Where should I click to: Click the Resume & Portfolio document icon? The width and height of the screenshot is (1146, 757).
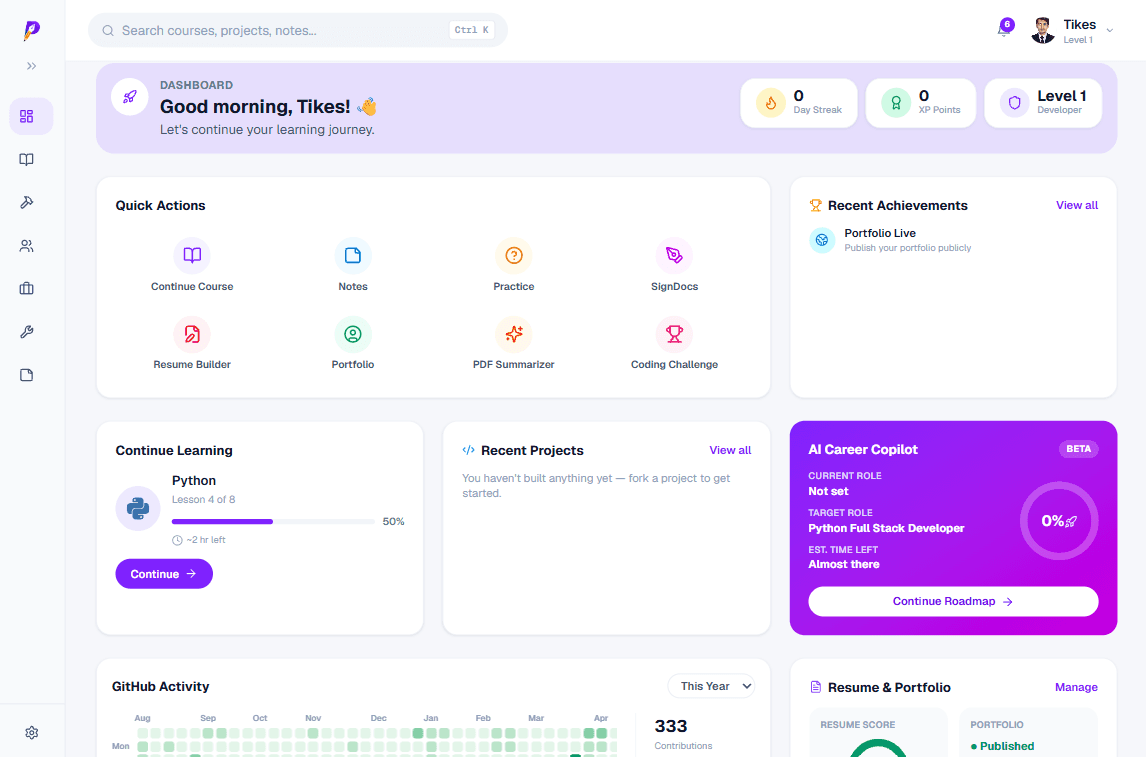[816, 687]
